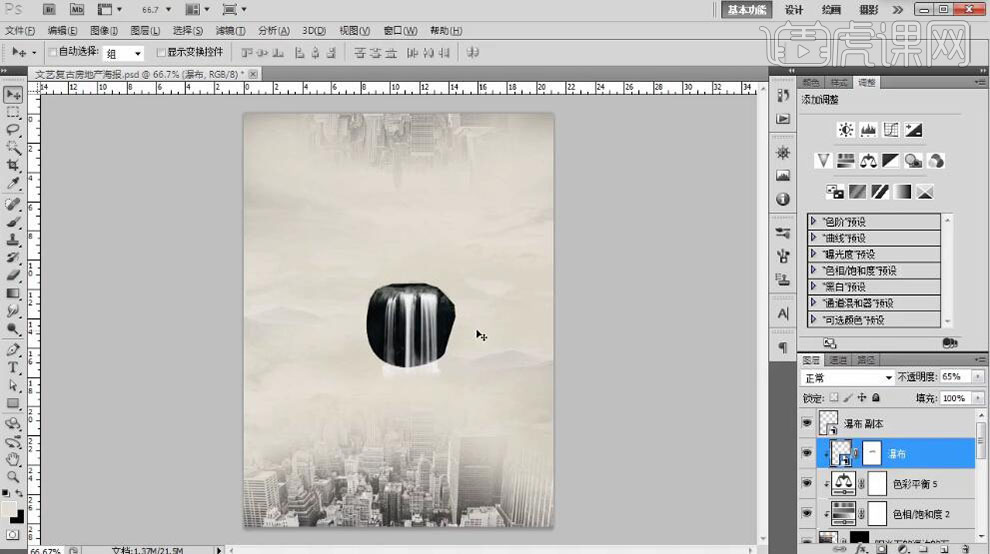The width and height of the screenshot is (990, 554).
Task: Toggle lock position in Layers panel
Action: pos(862,397)
